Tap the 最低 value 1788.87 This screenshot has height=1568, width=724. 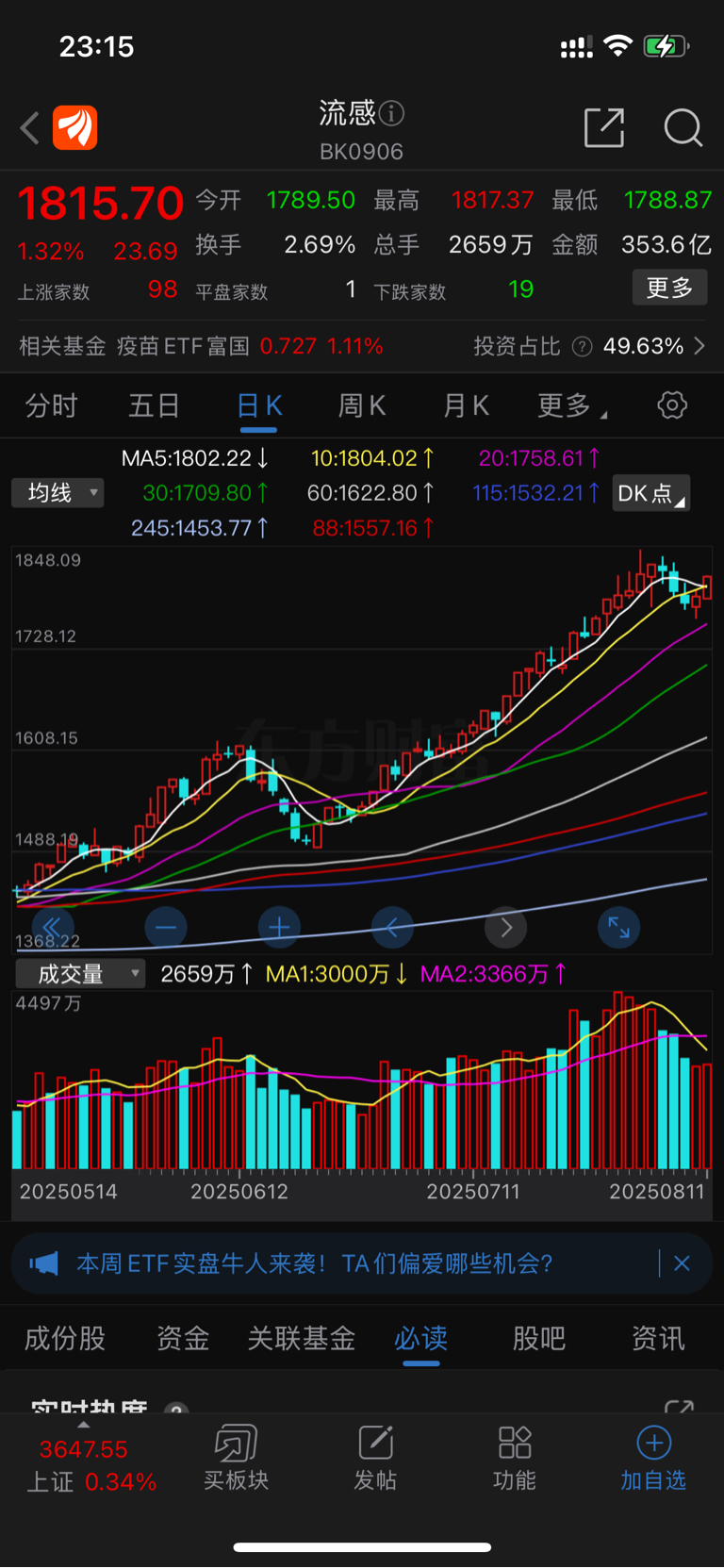click(667, 200)
